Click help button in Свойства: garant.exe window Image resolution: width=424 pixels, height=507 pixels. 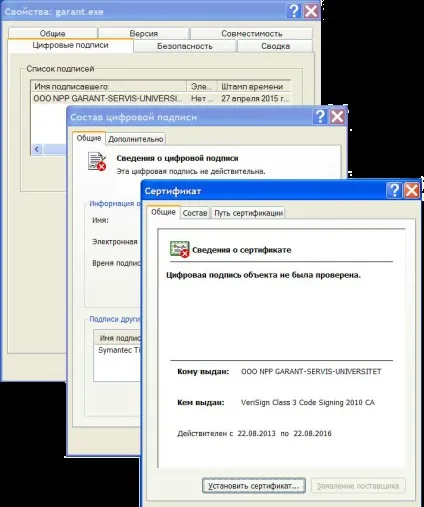[294, 11]
